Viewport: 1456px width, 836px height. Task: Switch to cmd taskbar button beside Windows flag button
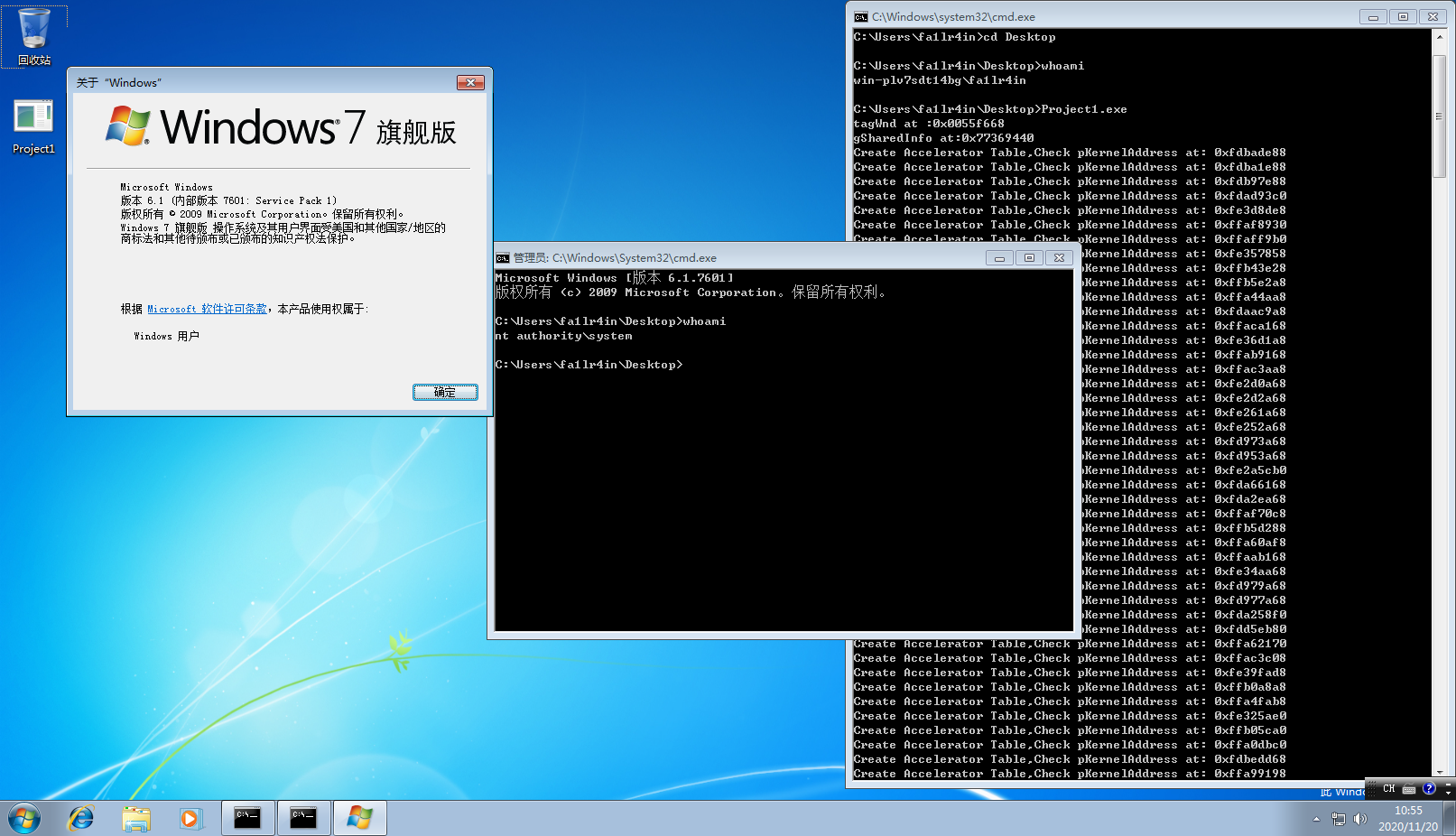(303, 818)
